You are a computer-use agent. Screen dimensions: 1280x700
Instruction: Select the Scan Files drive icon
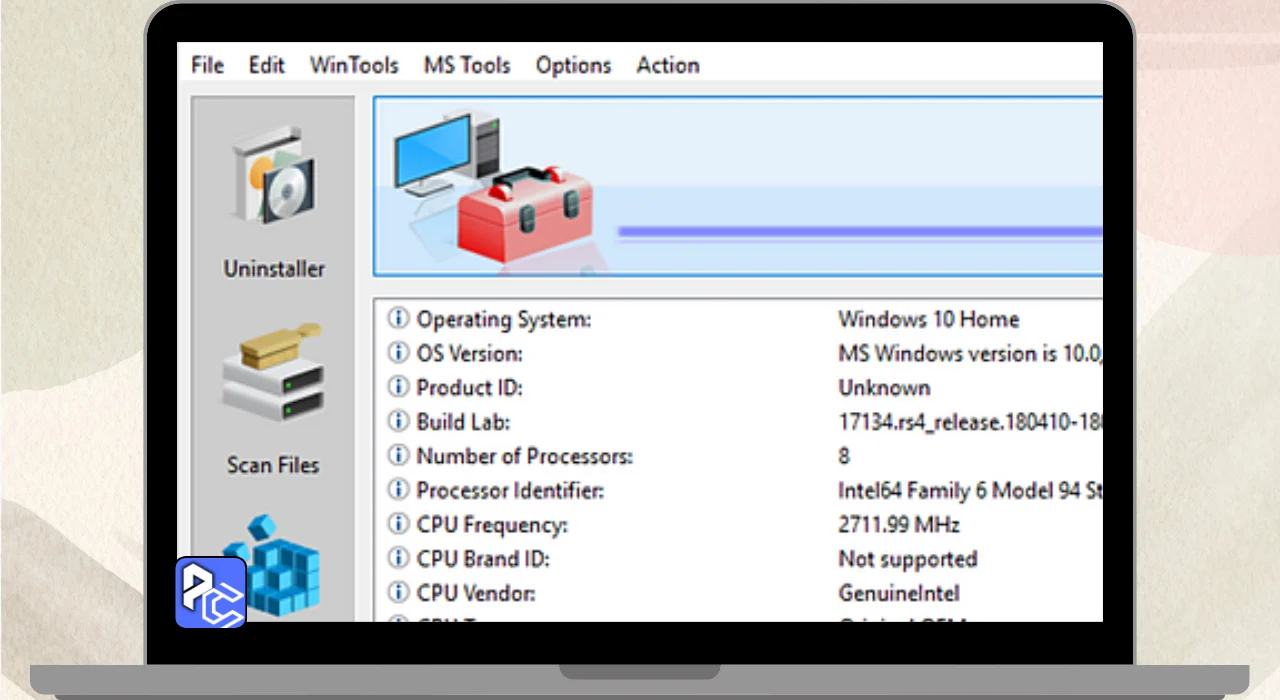(x=272, y=371)
